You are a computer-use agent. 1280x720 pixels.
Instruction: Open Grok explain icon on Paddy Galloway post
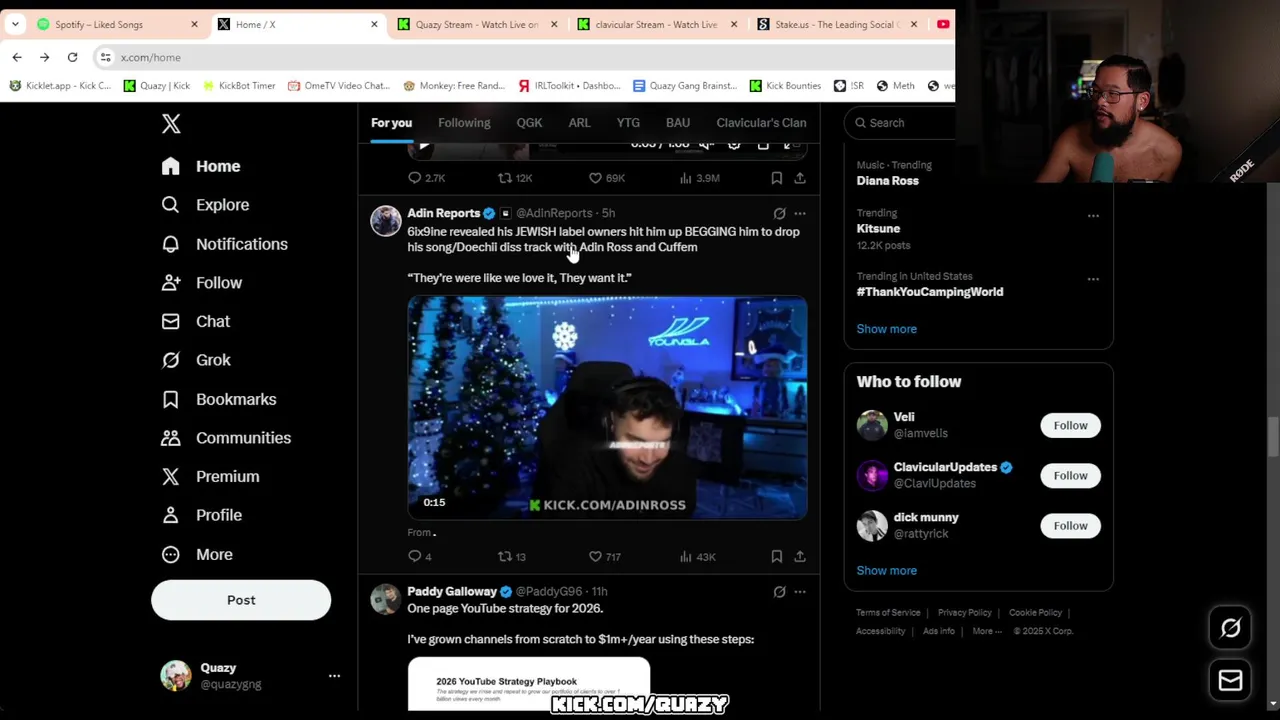[x=779, y=592]
